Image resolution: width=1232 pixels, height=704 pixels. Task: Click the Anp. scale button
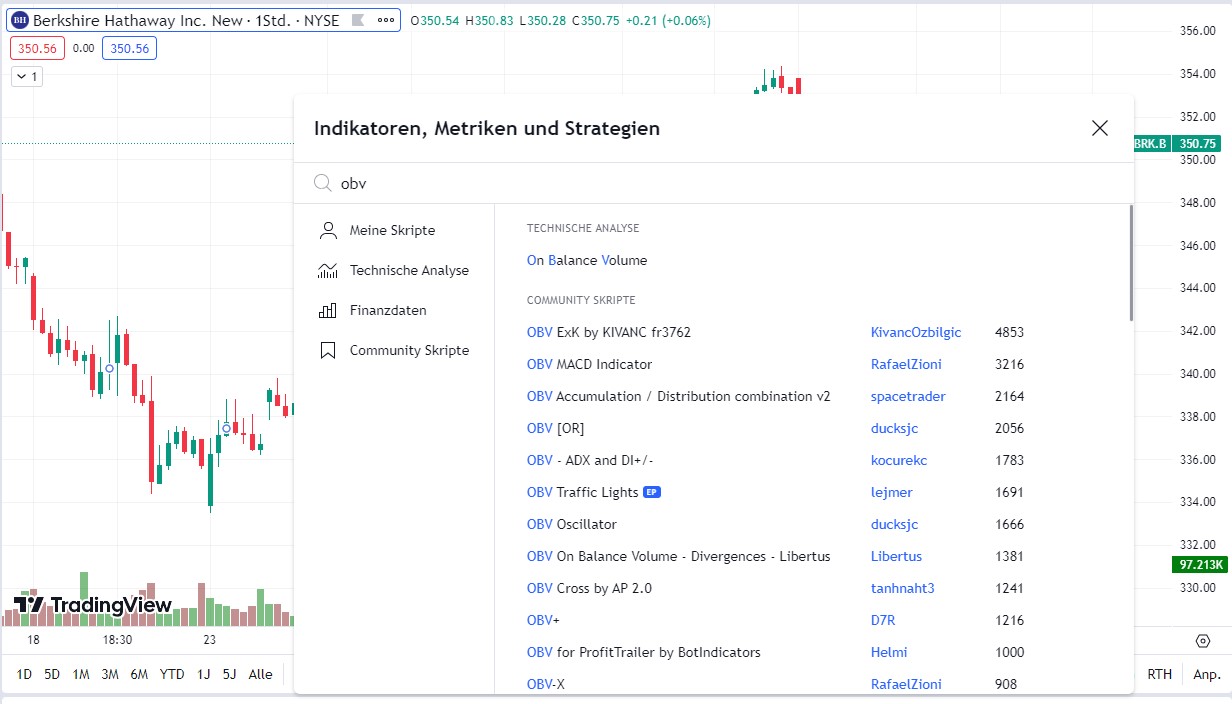(1206, 674)
